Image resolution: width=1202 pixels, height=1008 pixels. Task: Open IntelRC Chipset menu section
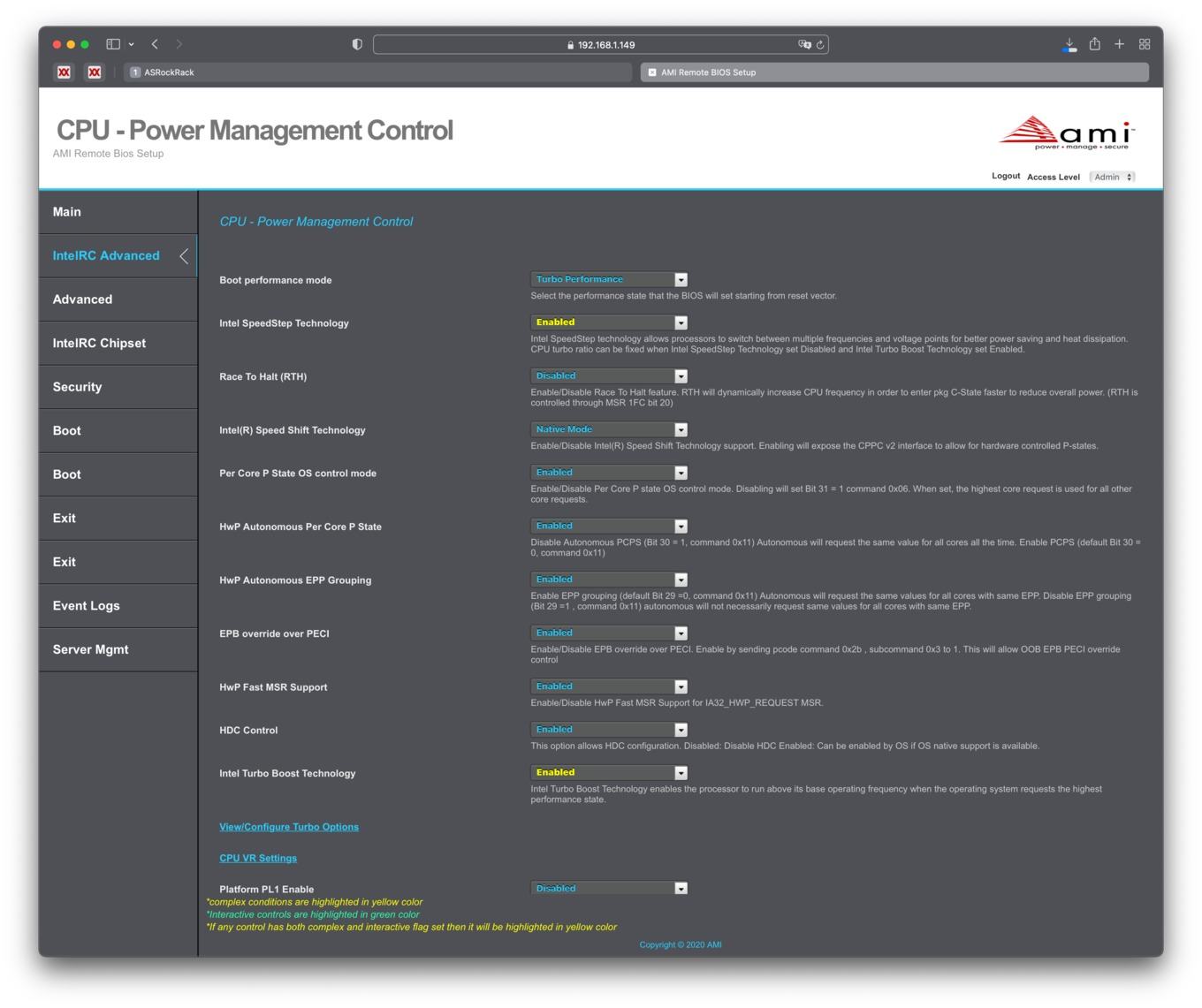point(118,344)
